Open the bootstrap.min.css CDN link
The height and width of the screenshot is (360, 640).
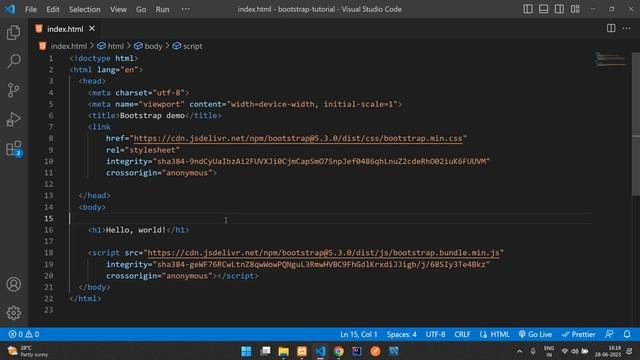point(298,138)
